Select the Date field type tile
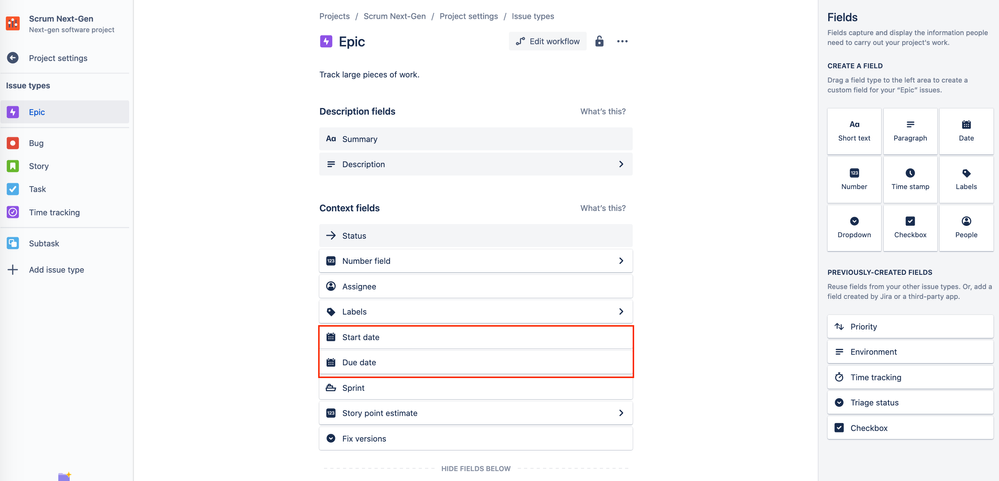 click(x=966, y=131)
